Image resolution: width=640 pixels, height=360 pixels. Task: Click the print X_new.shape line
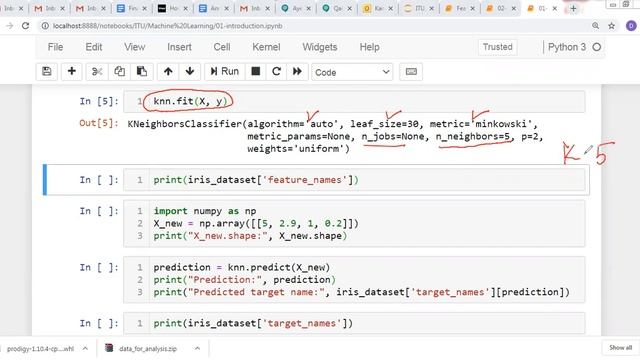coord(250,236)
